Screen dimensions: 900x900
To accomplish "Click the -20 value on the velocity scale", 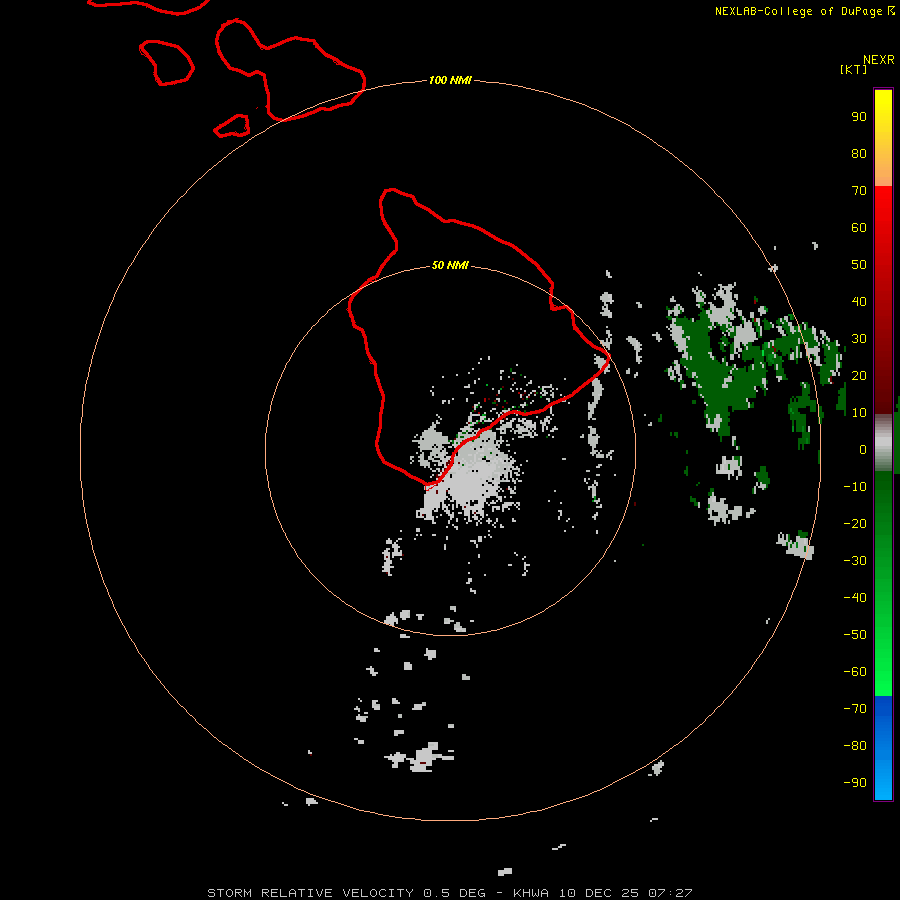I will pos(855,524).
